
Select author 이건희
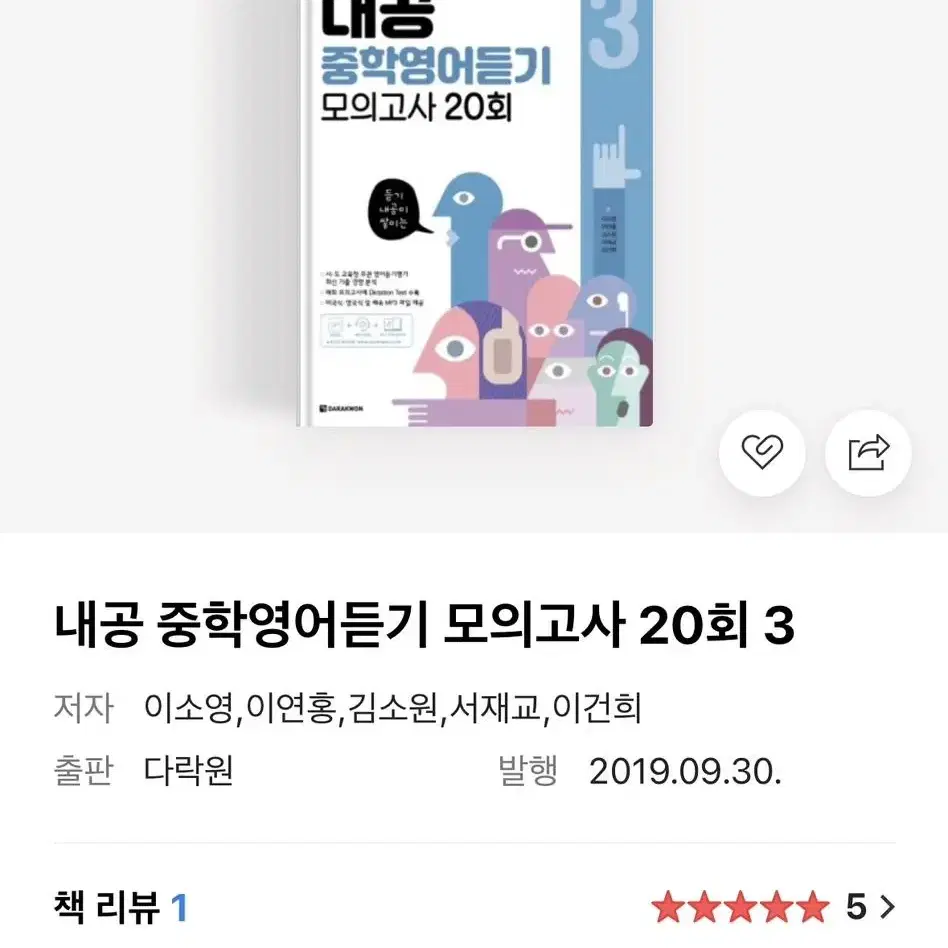(x=597, y=707)
